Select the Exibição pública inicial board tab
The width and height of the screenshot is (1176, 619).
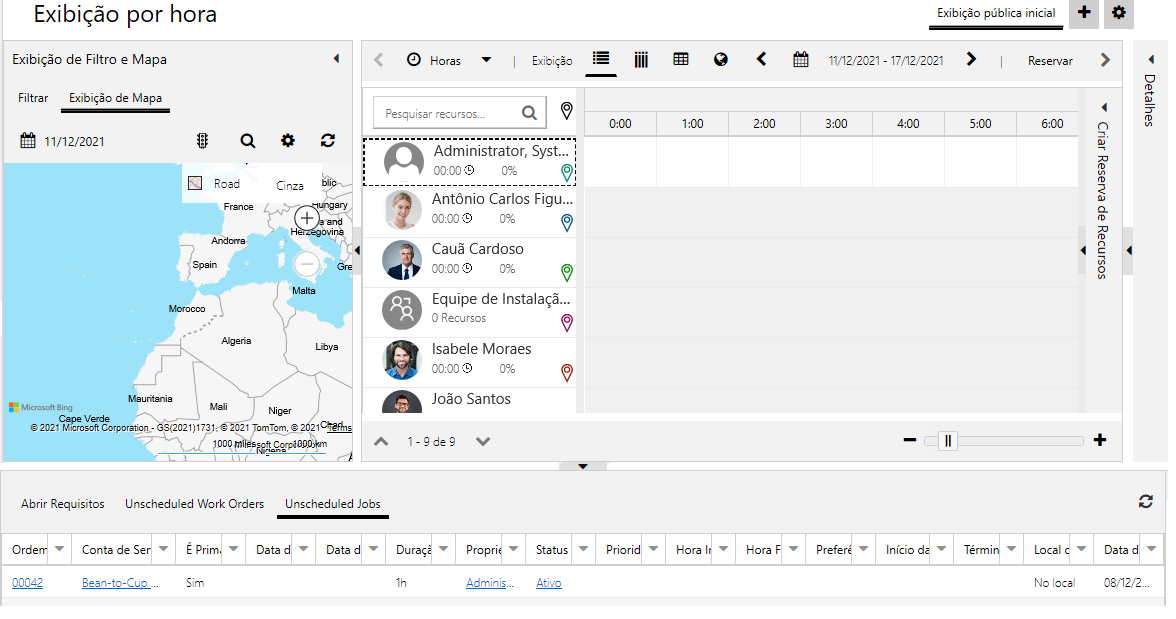996,13
